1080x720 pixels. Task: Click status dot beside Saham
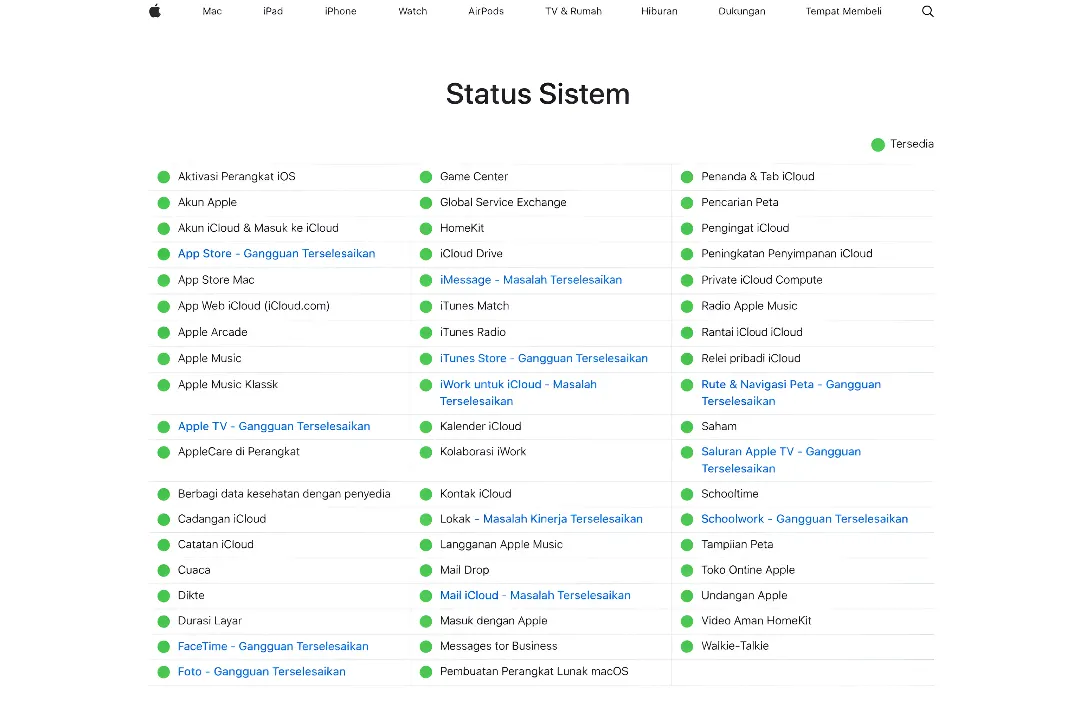[x=687, y=427]
